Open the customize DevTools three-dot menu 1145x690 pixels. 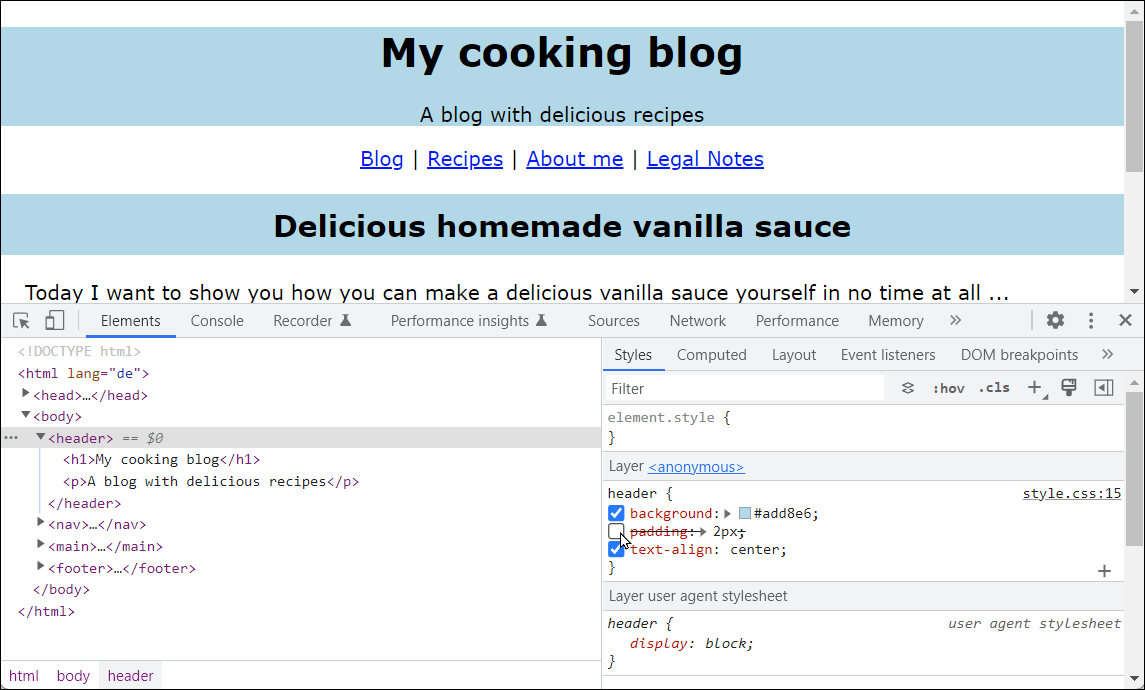1091,320
